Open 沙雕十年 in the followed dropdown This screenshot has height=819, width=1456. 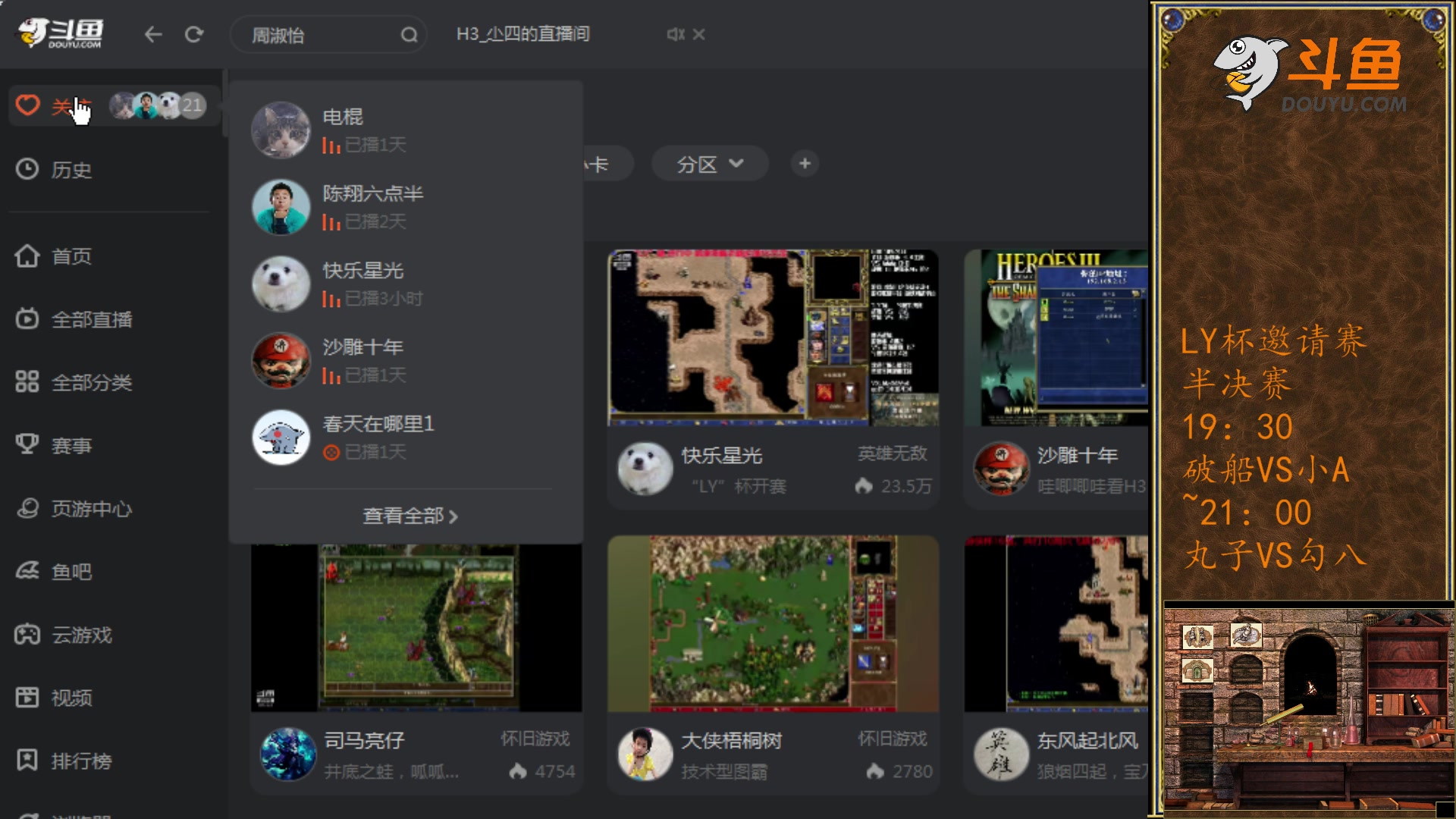click(406, 359)
